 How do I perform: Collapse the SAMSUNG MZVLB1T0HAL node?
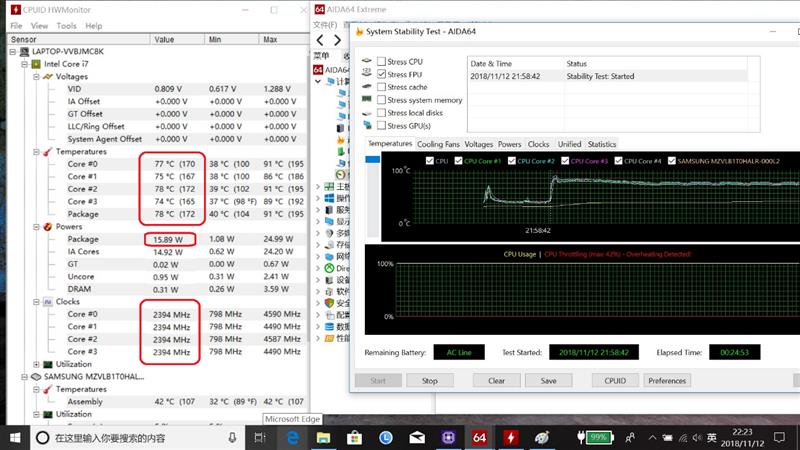tap(24, 377)
